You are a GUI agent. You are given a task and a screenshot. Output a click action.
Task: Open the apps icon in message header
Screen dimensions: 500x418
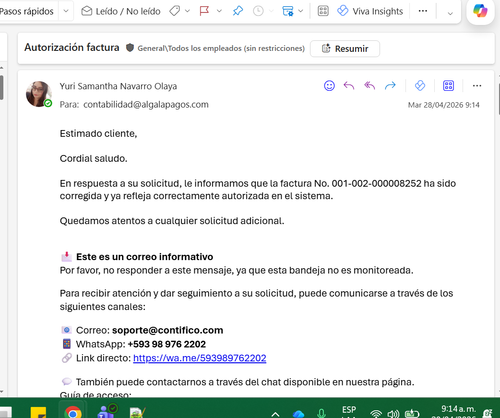448,86
